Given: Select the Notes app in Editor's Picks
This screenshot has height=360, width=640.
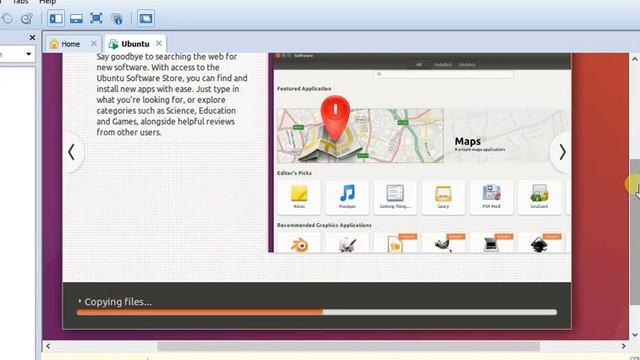Looking at the screenshot, I should (x=299, y=197).
